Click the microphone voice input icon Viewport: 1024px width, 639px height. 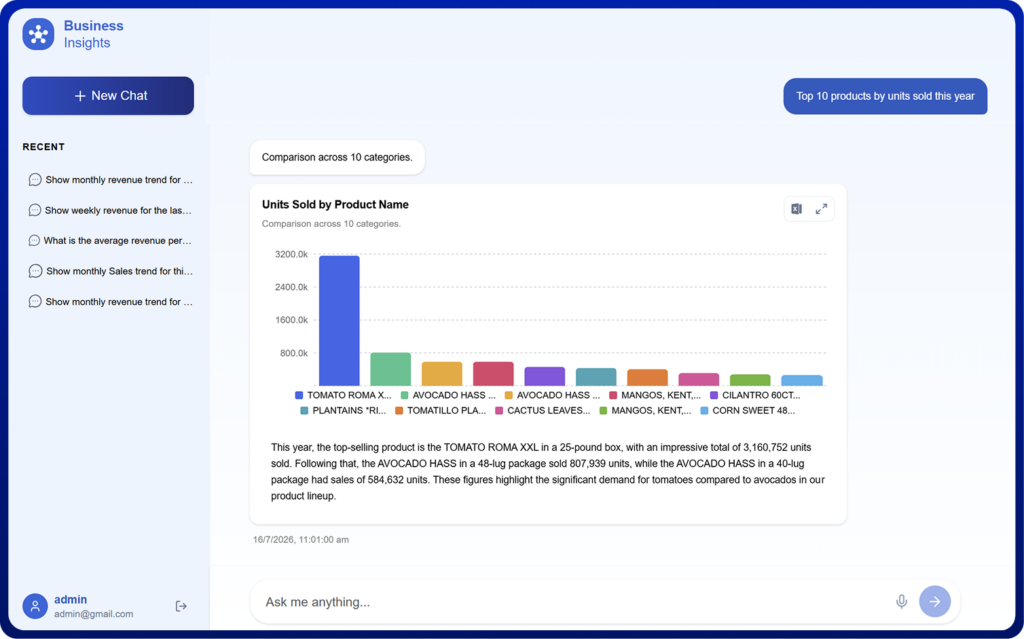[901, 601]
